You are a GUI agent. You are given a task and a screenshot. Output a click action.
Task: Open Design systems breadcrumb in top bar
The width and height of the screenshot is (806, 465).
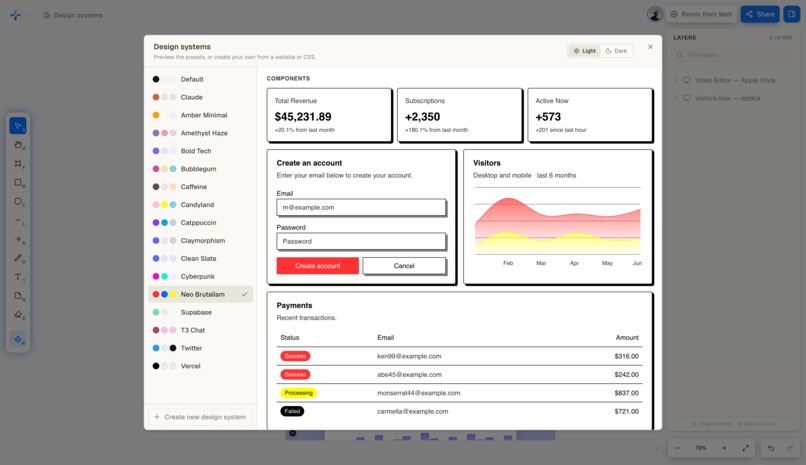pyautogui.click(x=73, y=15)
